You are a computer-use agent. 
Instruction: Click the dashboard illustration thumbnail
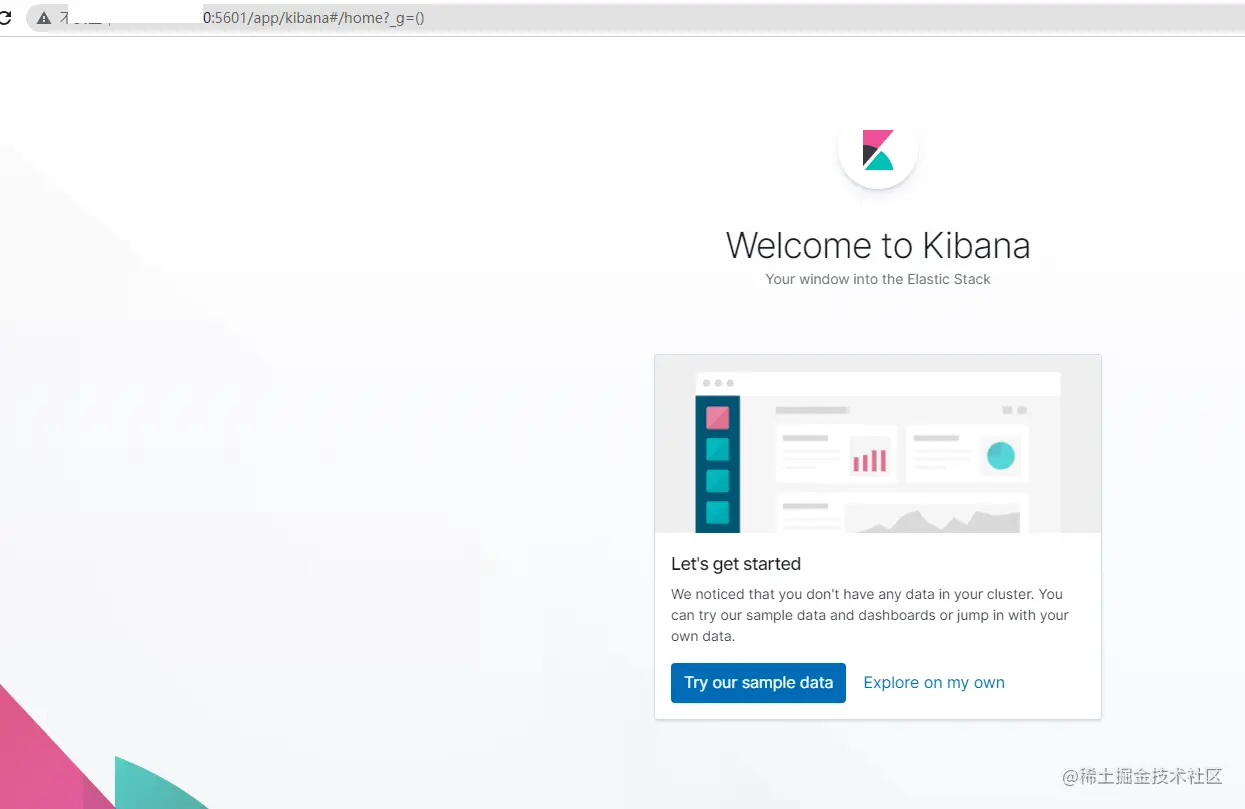tap(878, 444)
